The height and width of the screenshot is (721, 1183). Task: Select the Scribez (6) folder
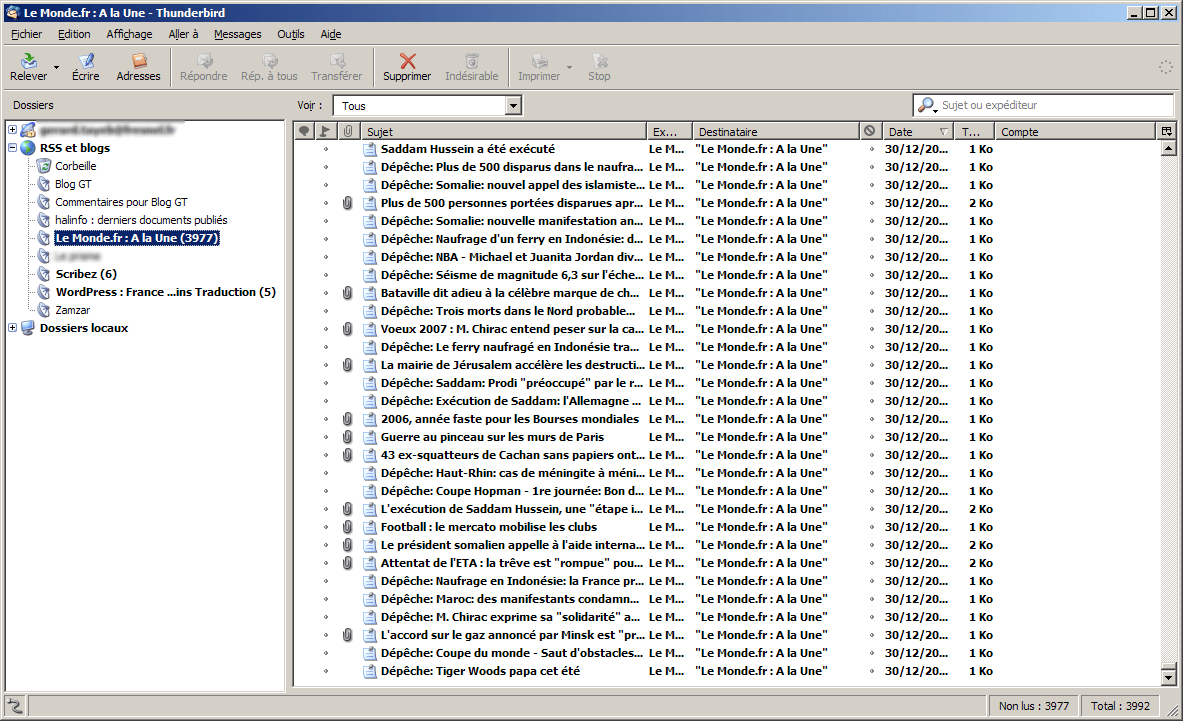pyautogui.click(x=86, y=274)
